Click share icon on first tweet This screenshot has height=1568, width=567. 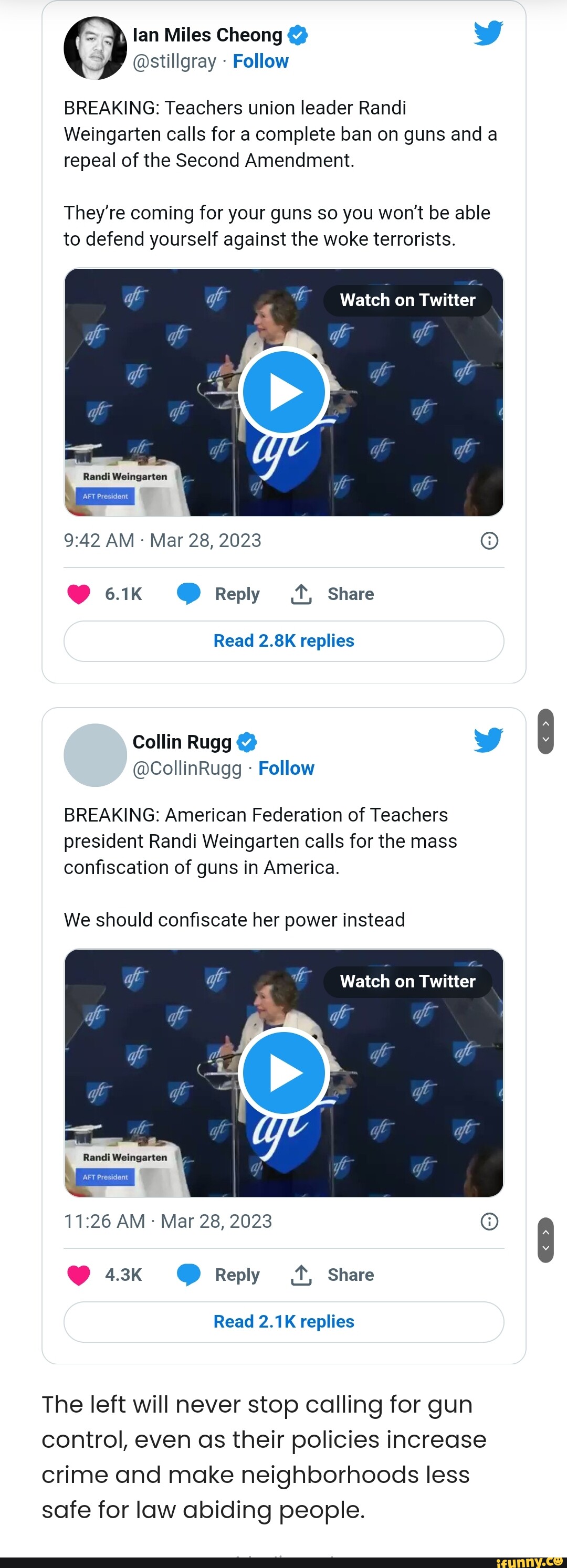tap(301, 594)
